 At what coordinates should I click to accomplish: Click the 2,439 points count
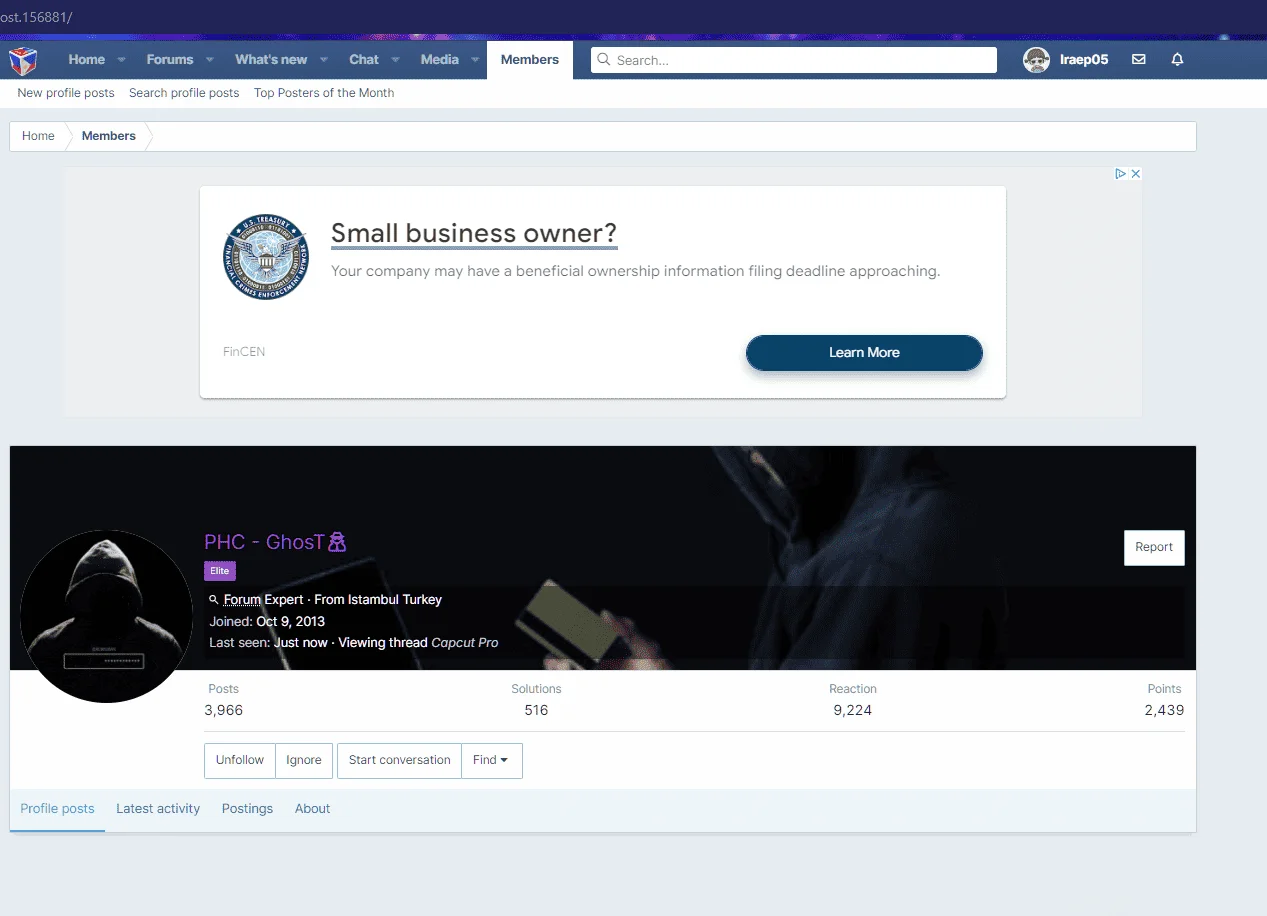pos(1164,711)
